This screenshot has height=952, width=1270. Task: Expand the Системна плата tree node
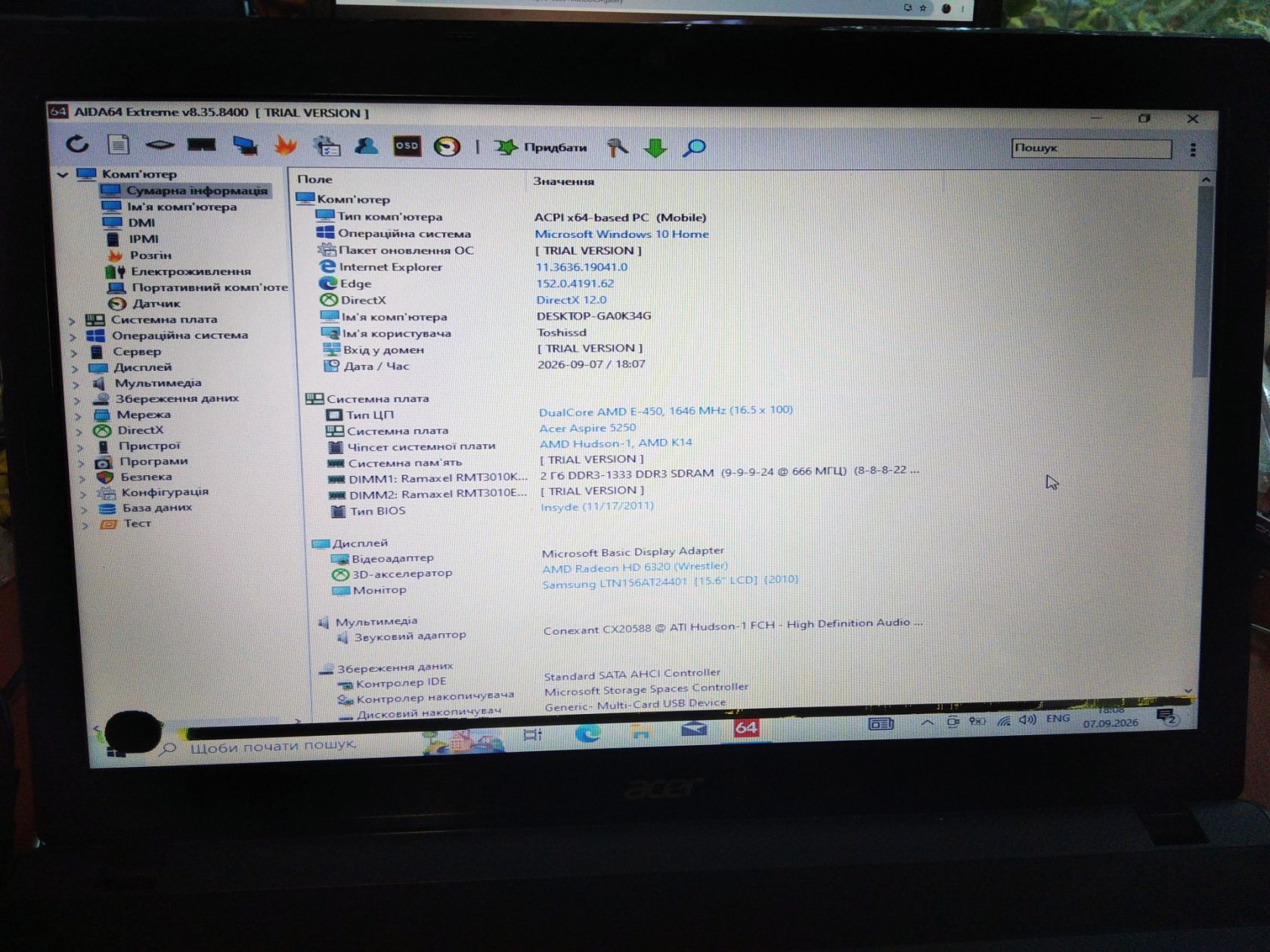pyautogui.click(x=73, y=320)
